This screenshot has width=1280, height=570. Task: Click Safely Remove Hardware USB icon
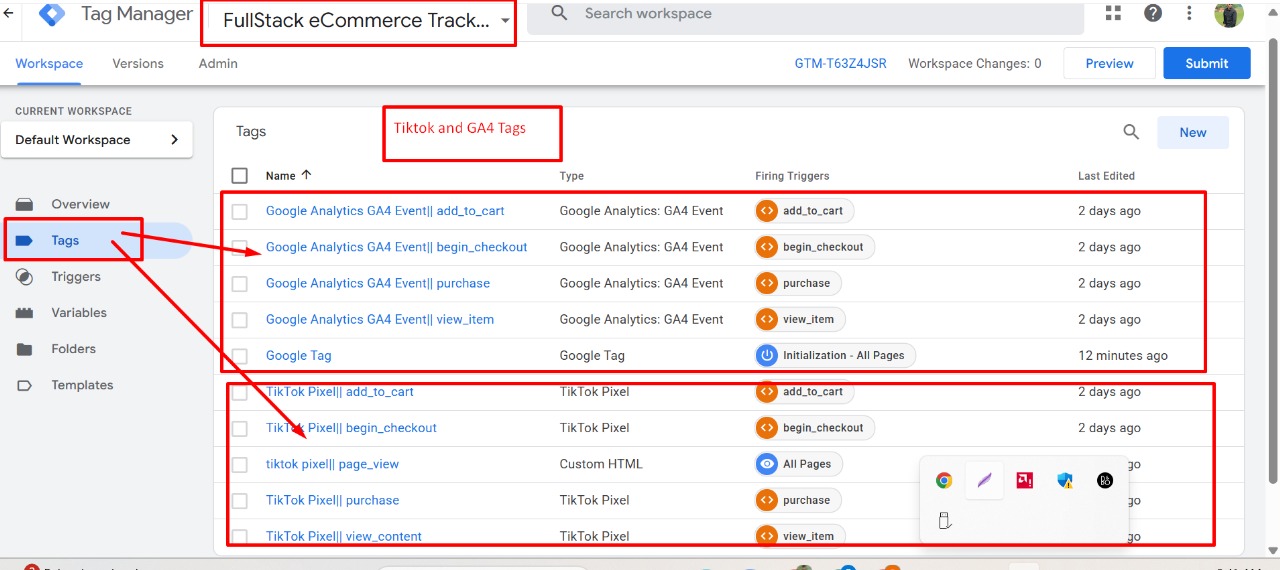944,520
